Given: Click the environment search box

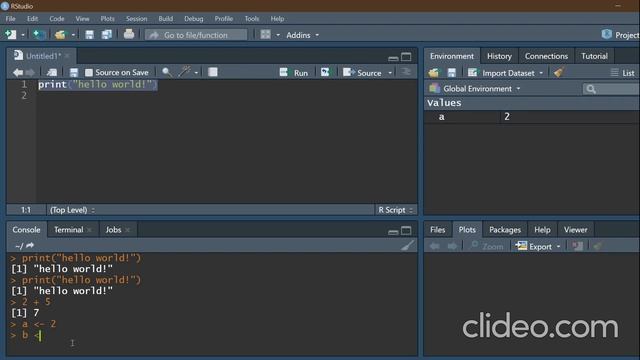Looking at the screenshot, I should pyautogui.click(x=611, y=89).
